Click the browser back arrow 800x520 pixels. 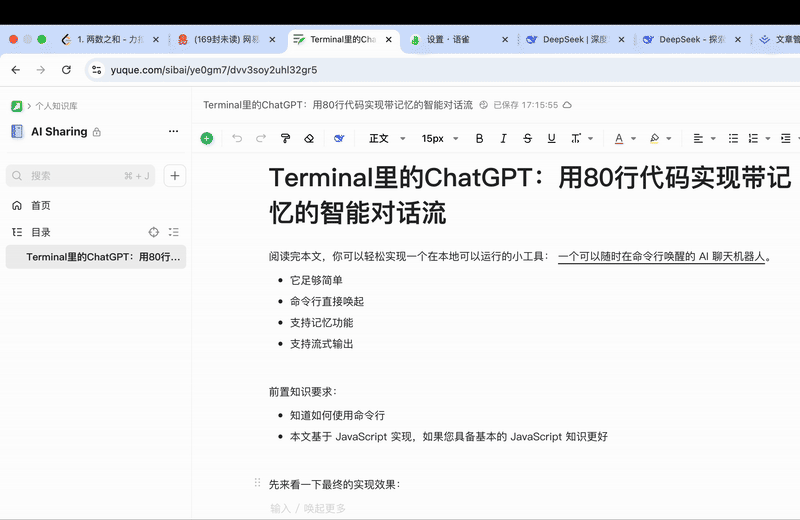[16, 70]
